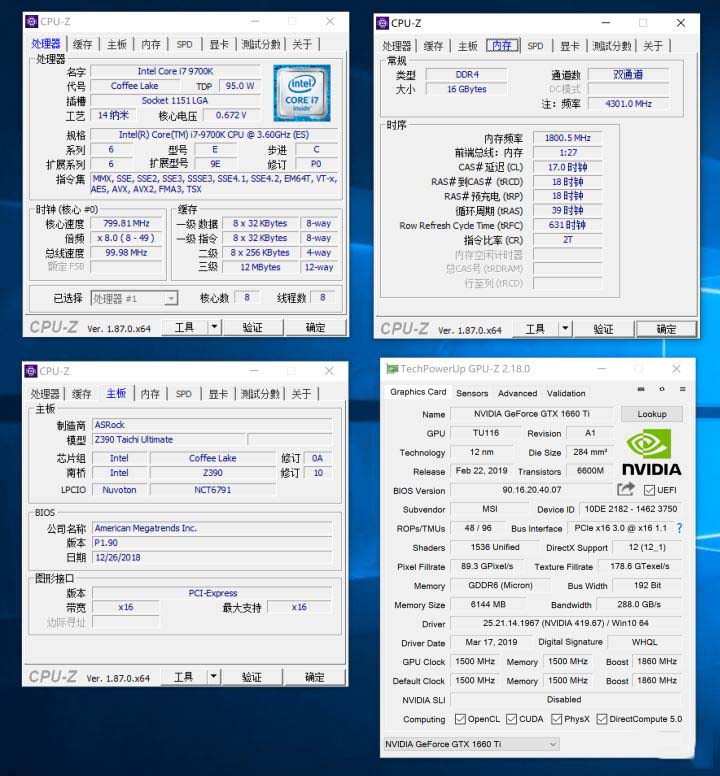The height and width of the screenshot is (776, 720).
Task: Click the CPU-Z app icon in mainboard window title bar
Action: point(31,371)
